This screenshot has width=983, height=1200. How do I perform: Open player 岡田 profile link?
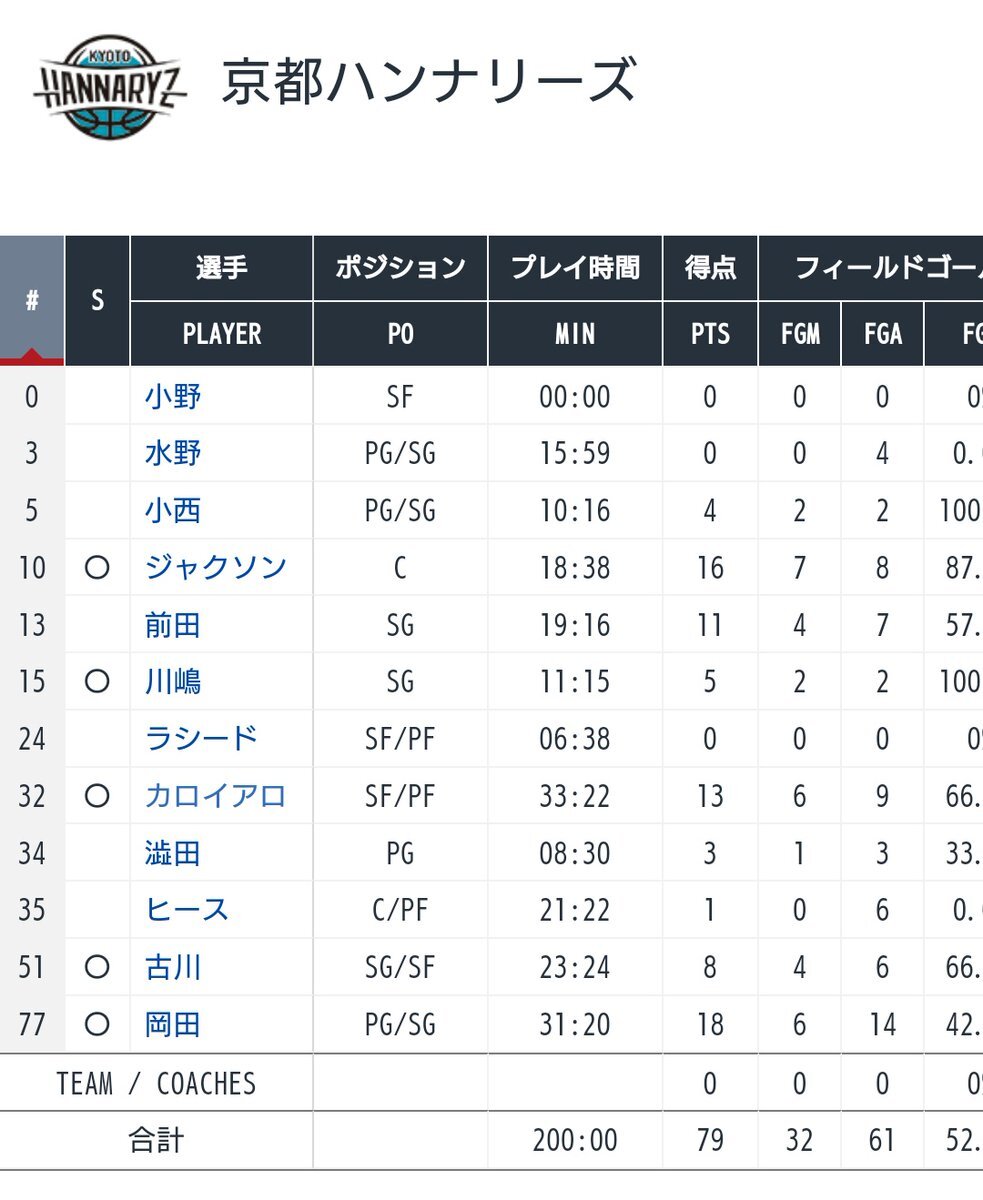(x=173, y=1024)
